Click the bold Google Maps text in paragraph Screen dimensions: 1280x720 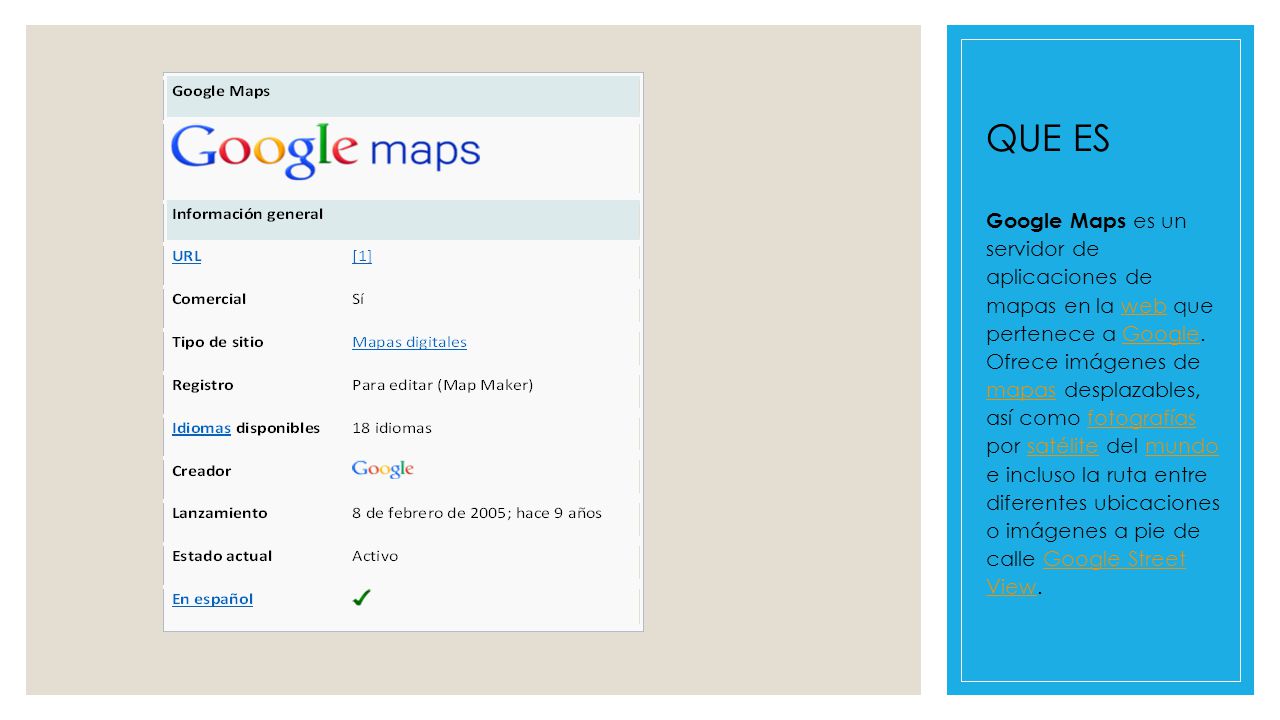(x=1056, y=221)
